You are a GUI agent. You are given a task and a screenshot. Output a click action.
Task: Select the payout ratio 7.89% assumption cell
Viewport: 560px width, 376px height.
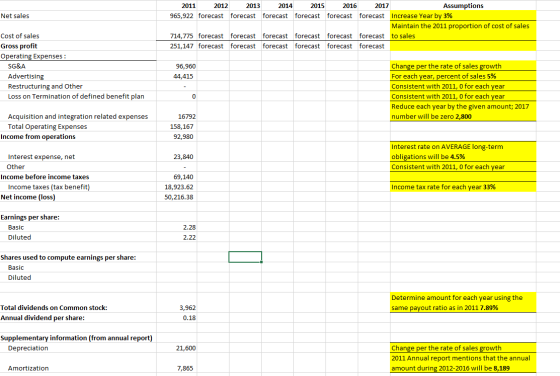(463, 302)
